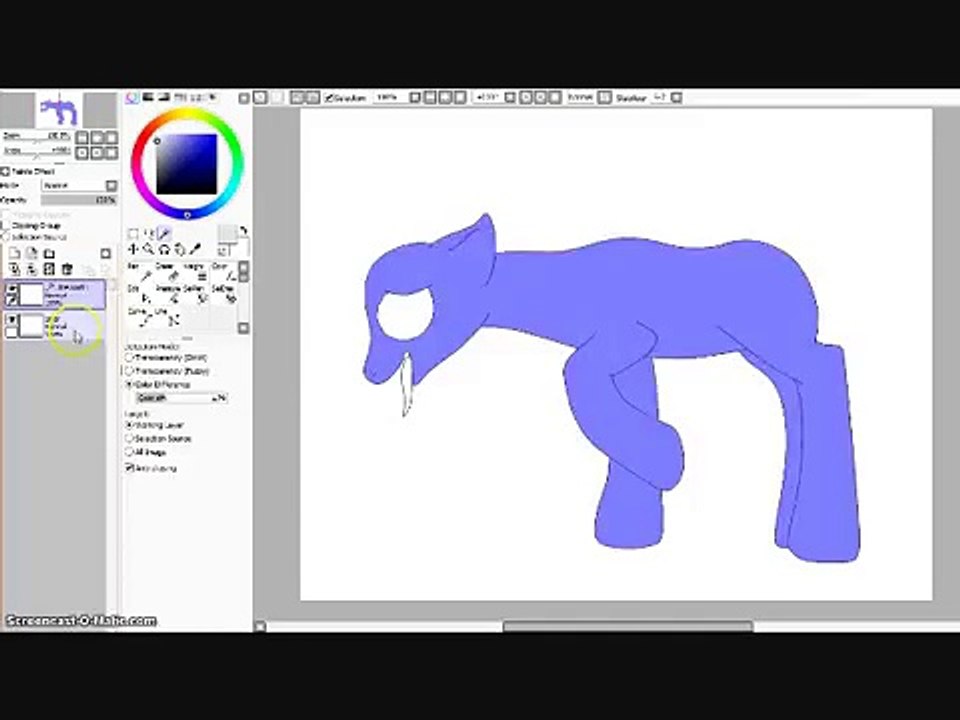Select Transparency (Strict) detection mode
Image resolution: width=960 pixels, height=720 pixels.
point(167,358)
